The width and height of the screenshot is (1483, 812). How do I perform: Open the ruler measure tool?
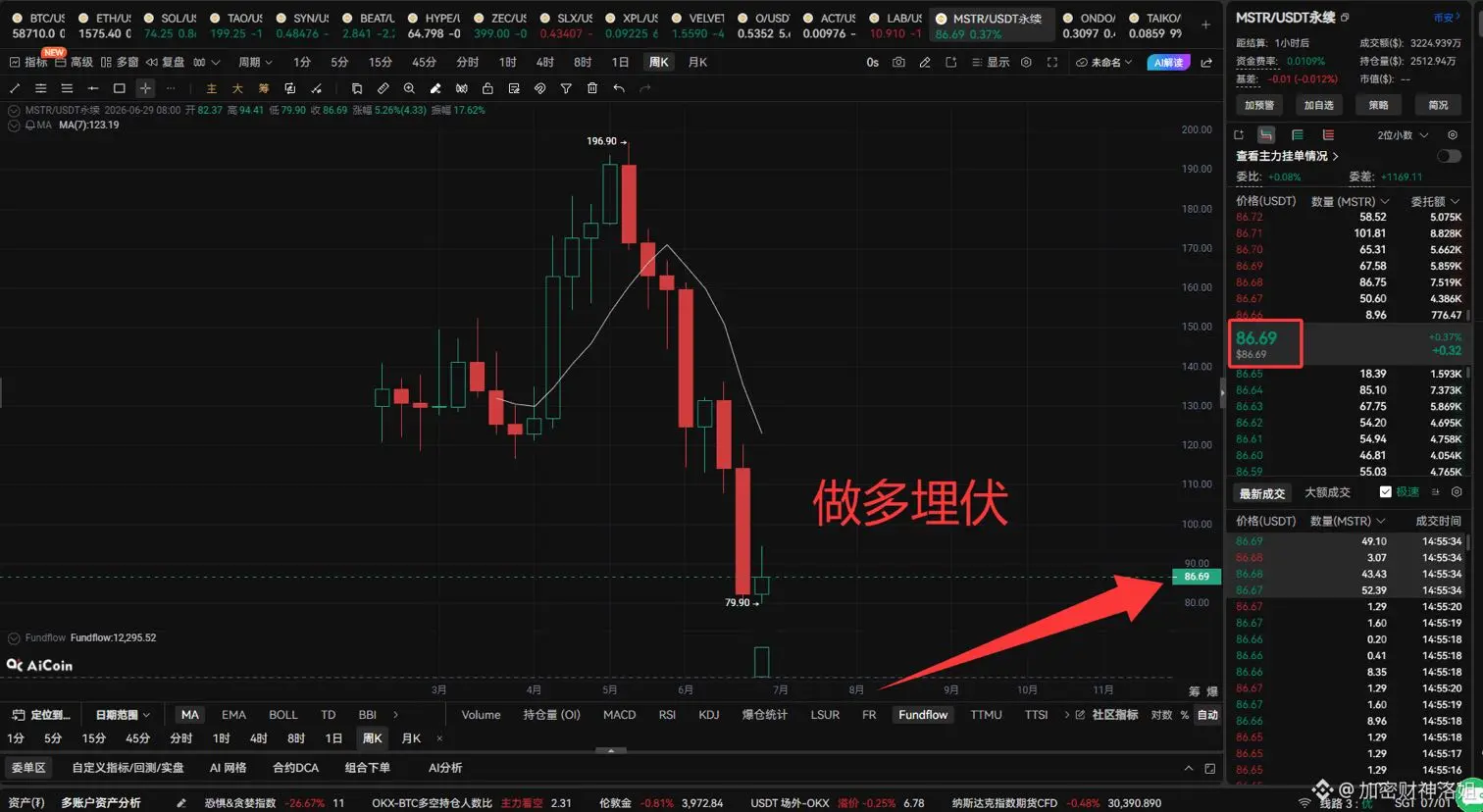point(384,88)
